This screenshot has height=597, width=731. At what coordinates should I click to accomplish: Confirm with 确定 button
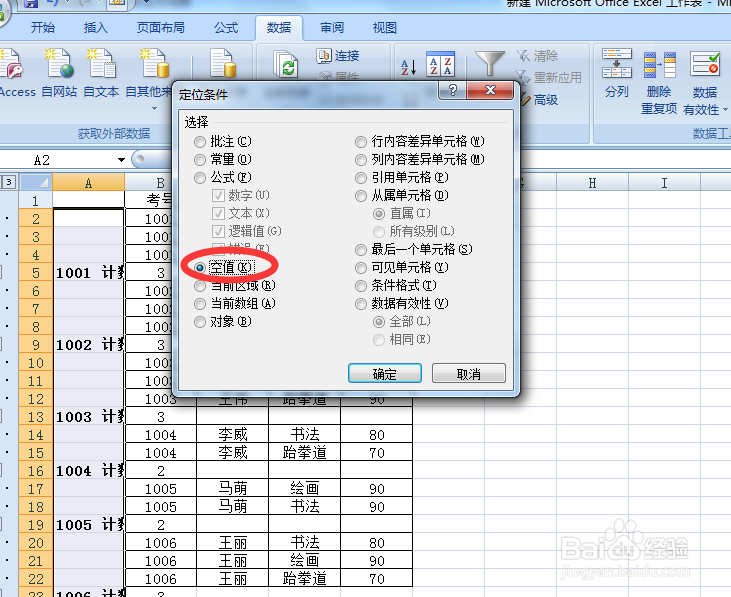tap(385, 374)
